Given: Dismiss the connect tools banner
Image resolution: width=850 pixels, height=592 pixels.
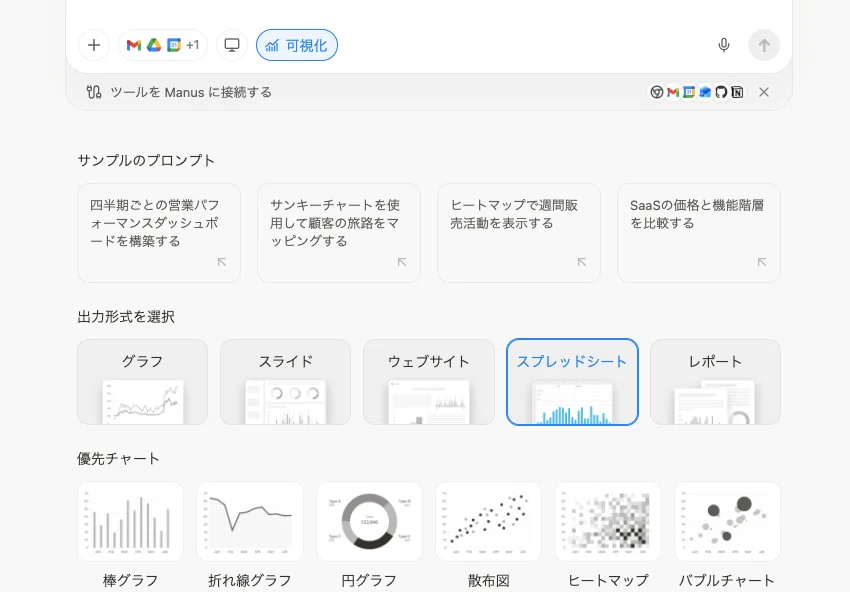Looking at the screenshot, I should click(x=764, y=92).
